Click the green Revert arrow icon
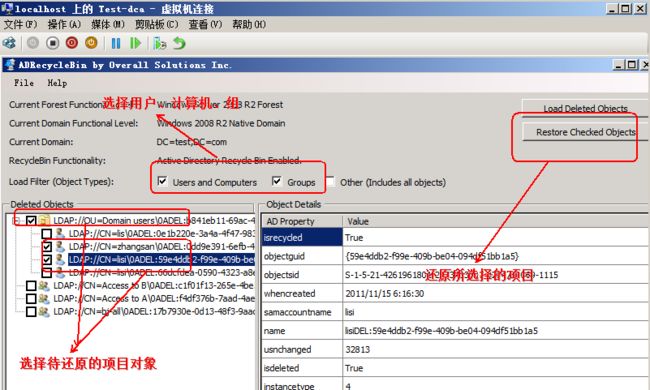Viewport: 650px width, 390px height. (x=179, y=43)
